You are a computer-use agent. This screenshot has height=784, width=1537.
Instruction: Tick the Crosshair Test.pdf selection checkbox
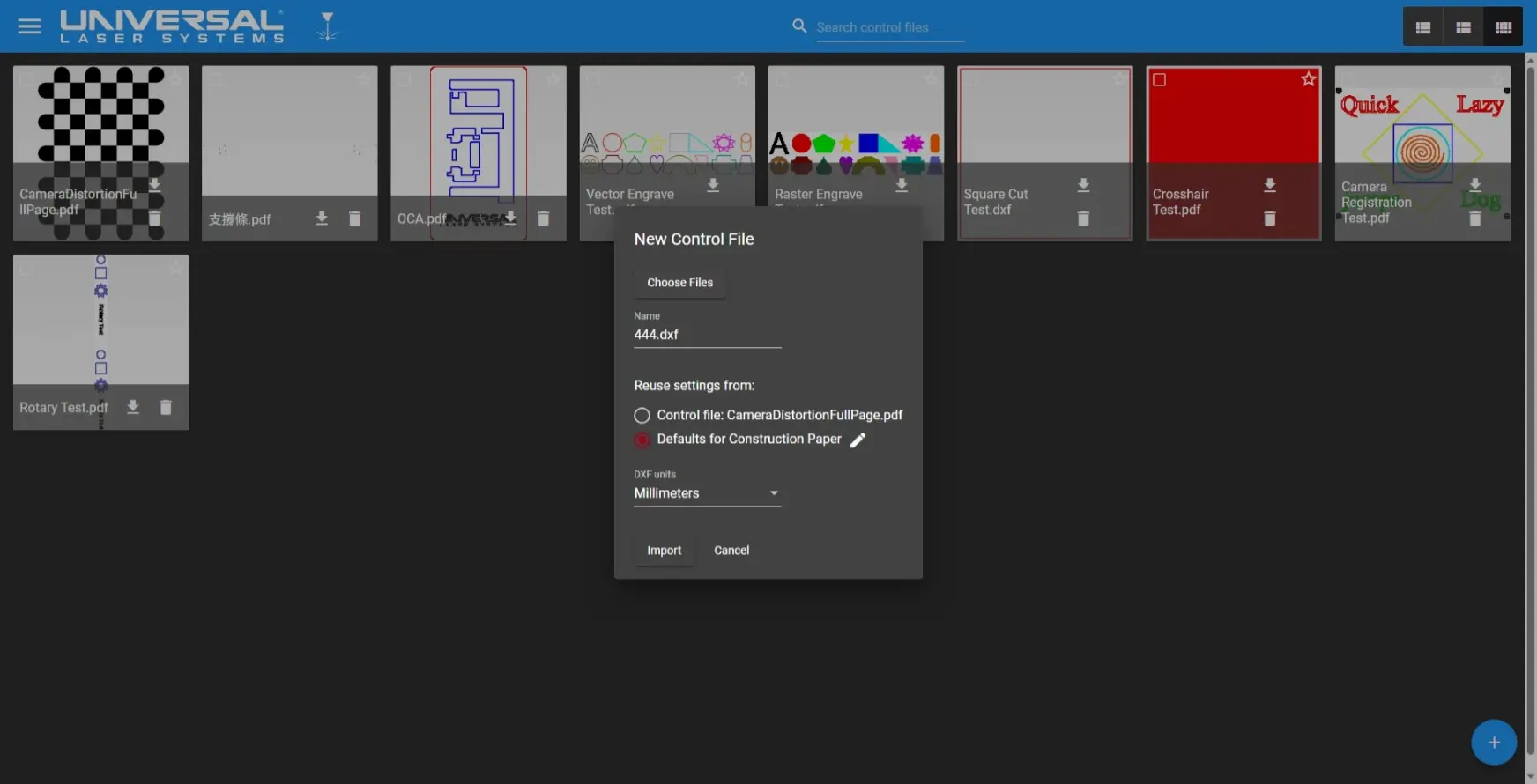click(1159, 80)
